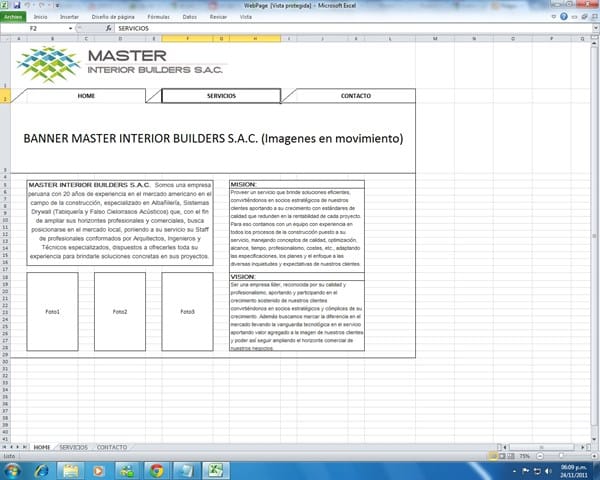Click the Save icon in quick access toolbar
600x480 pixels.
(17, 5)
